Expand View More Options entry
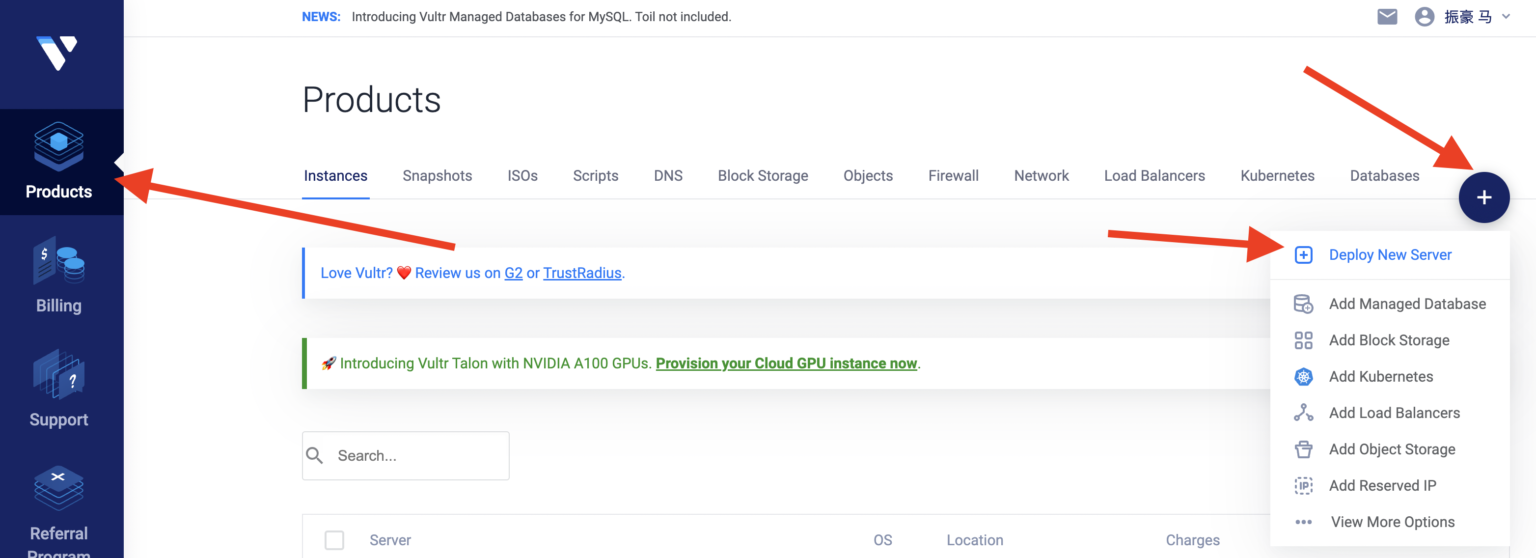This screenshot has width=1536, height=558. click(x=1392, y=522)
